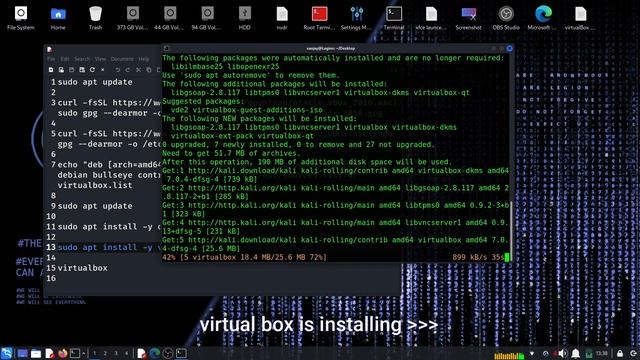Focus OBS window button in taskbar

click(168, 353)
